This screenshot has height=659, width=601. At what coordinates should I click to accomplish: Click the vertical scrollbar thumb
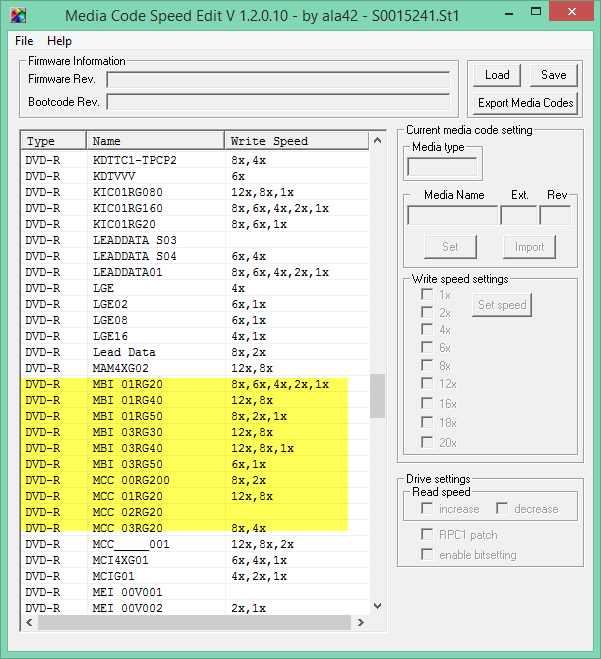(x=377, y=395)
